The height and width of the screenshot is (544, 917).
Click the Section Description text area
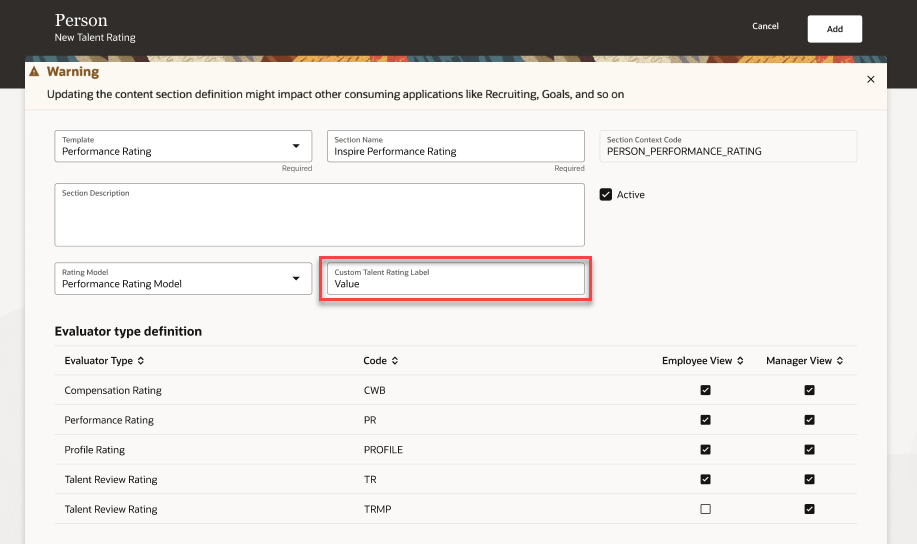(x=319, y=215)
